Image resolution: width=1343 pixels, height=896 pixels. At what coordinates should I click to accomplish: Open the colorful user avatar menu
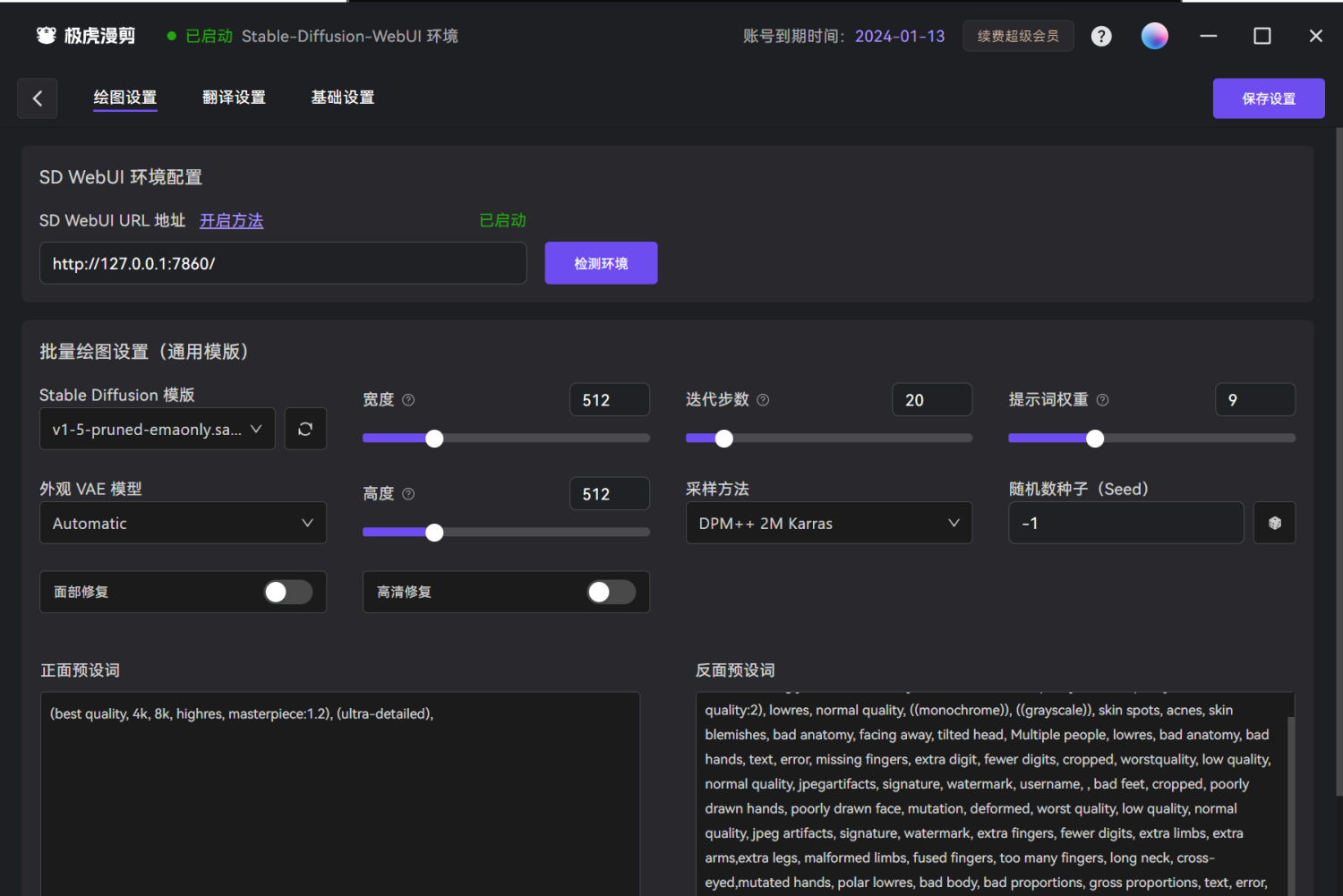tap(1155, 36)
